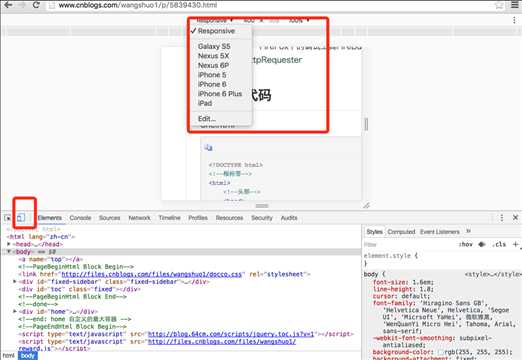Switch to the Elements tab
522x360 pixels.
pyautogui.click(x=50, y=218)
